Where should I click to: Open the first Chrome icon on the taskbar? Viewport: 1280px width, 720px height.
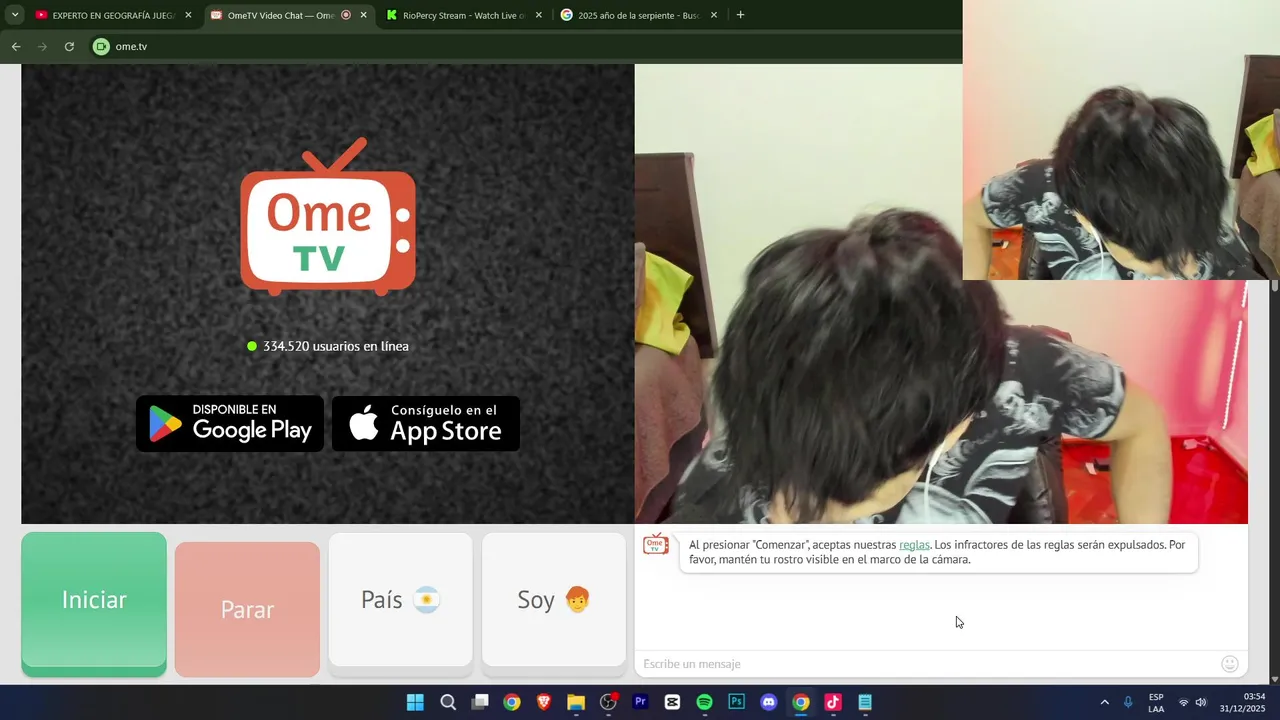[512, 702]
